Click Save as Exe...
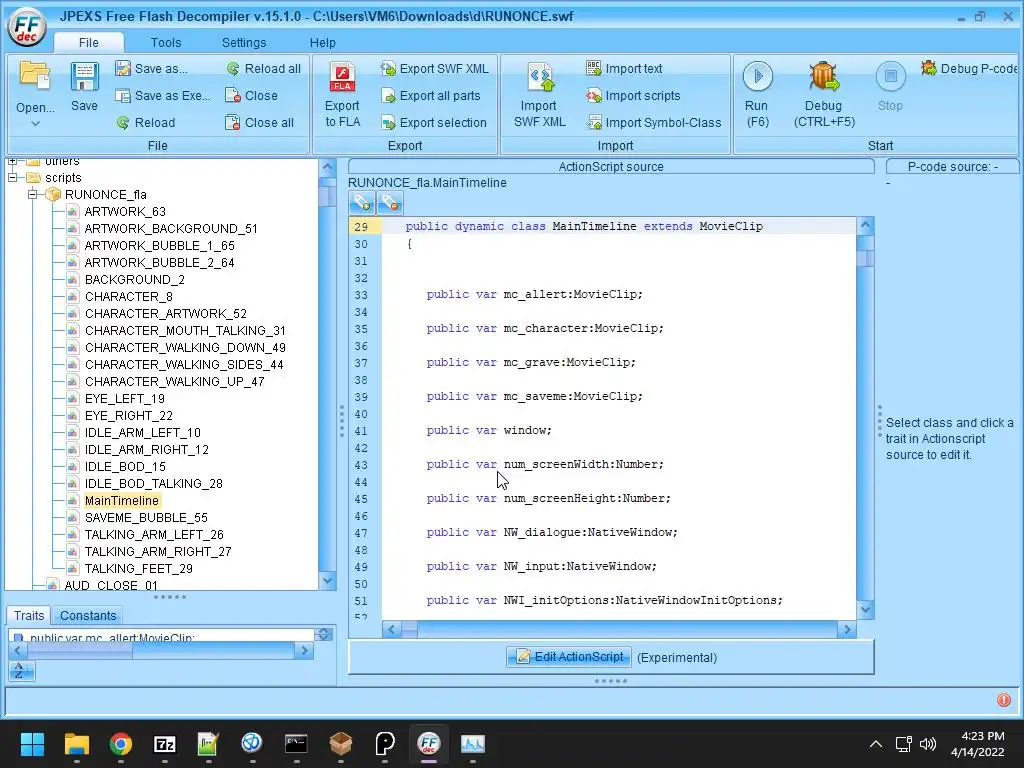Image resolution: width=1024 pixels, height=768 pixels. pos(163,95)
